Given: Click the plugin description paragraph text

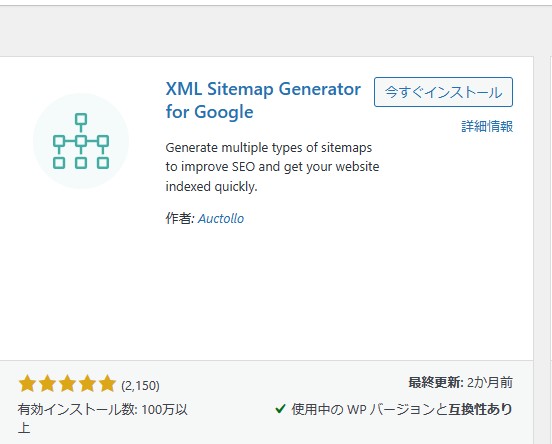Looking at the screenshot, I should (x=272, y=167).
